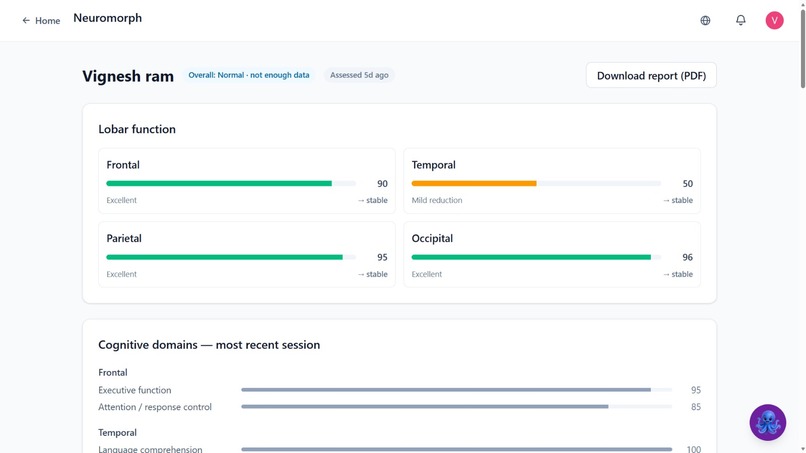Click the Overall: Normal status badge
Viewport: 806px width, 453px height.
[x=249, y=75]
